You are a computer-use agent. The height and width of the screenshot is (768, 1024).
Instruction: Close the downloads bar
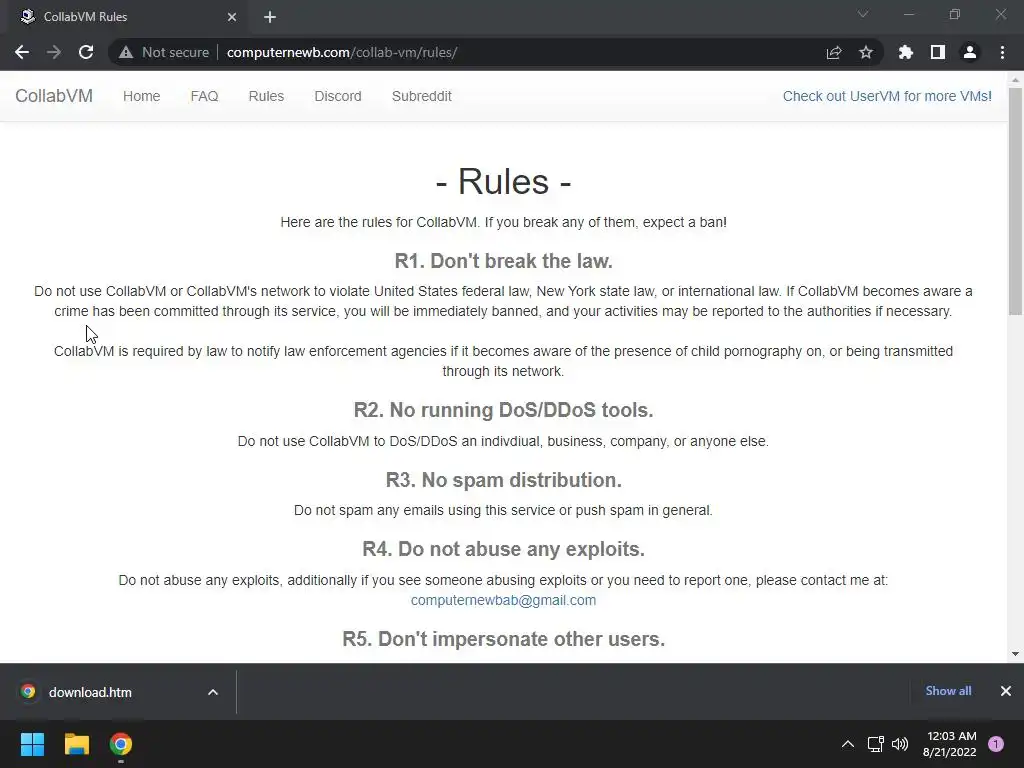coord(1006,691)
